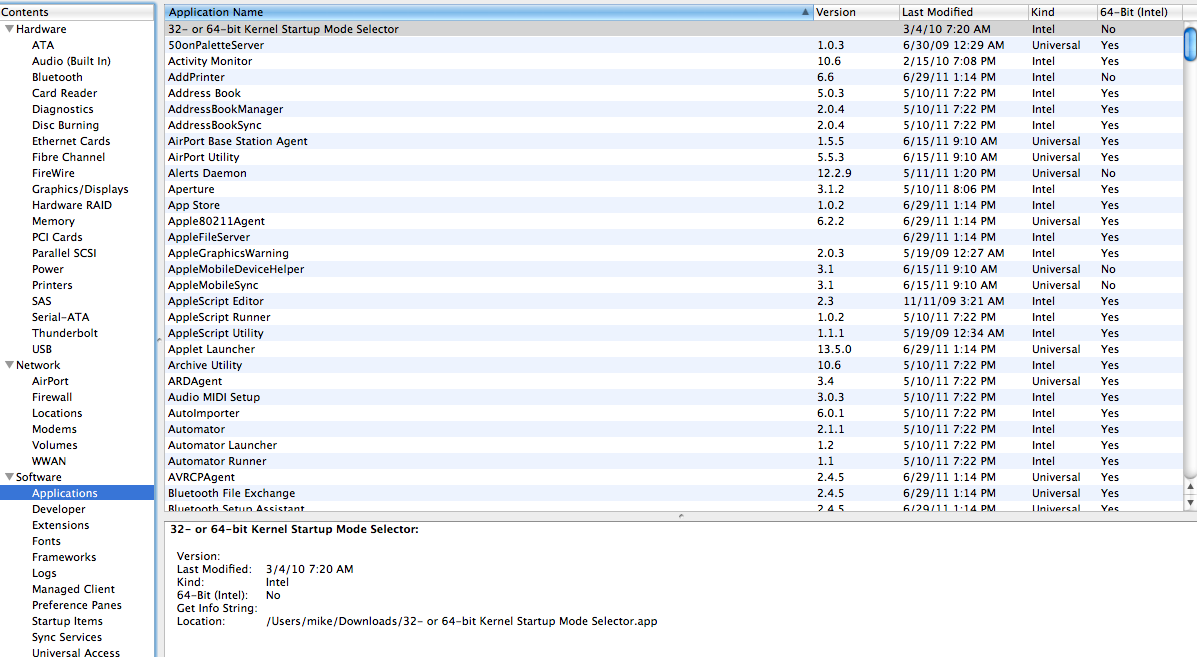Open the Bluetooth hardware section

tap(57, 77)
